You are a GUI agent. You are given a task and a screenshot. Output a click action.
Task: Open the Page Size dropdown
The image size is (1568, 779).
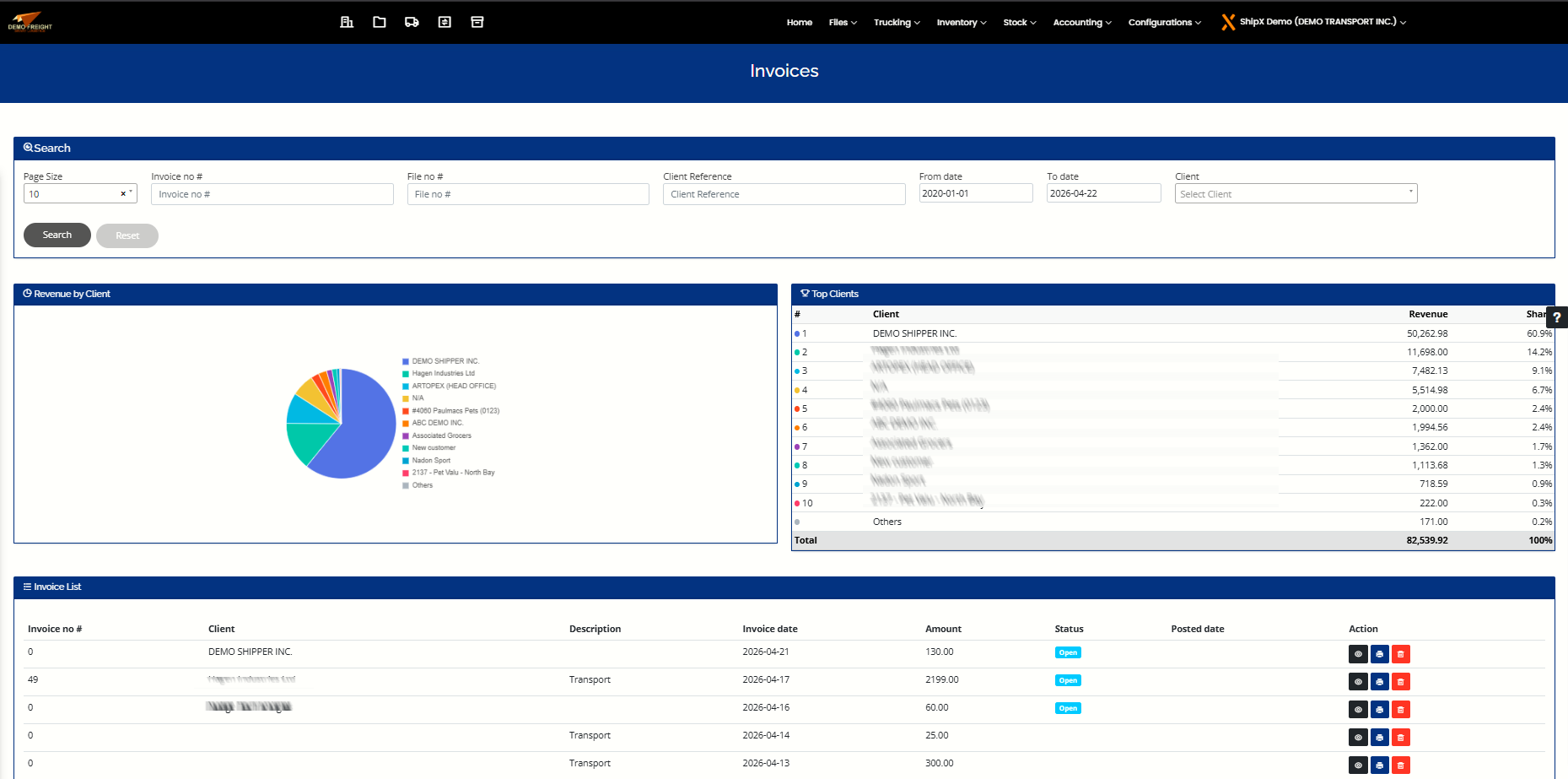(x=80, y=194)
